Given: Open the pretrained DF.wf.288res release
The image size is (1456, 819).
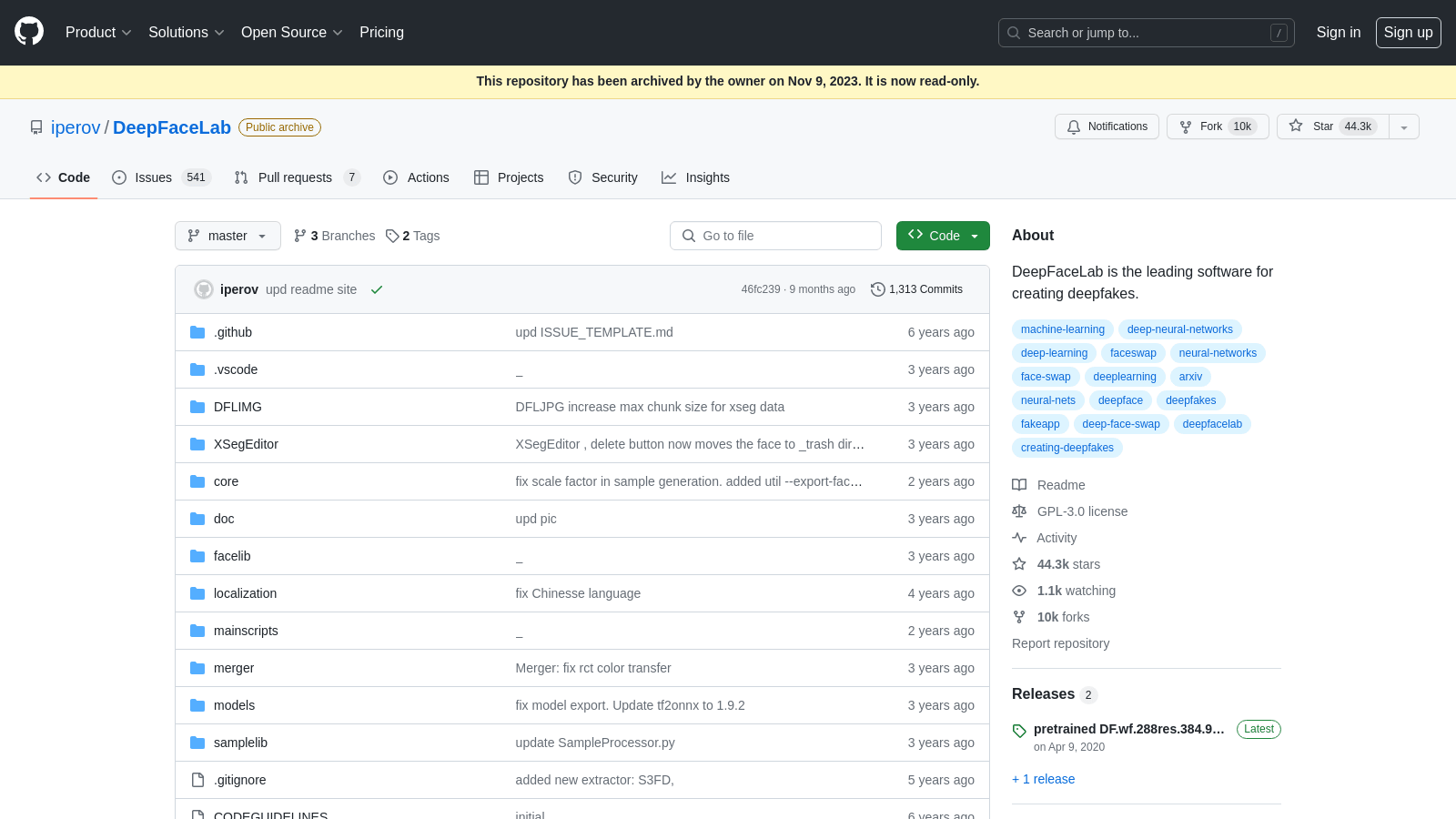Looking at the screenshot, I should click(1128, 729).
